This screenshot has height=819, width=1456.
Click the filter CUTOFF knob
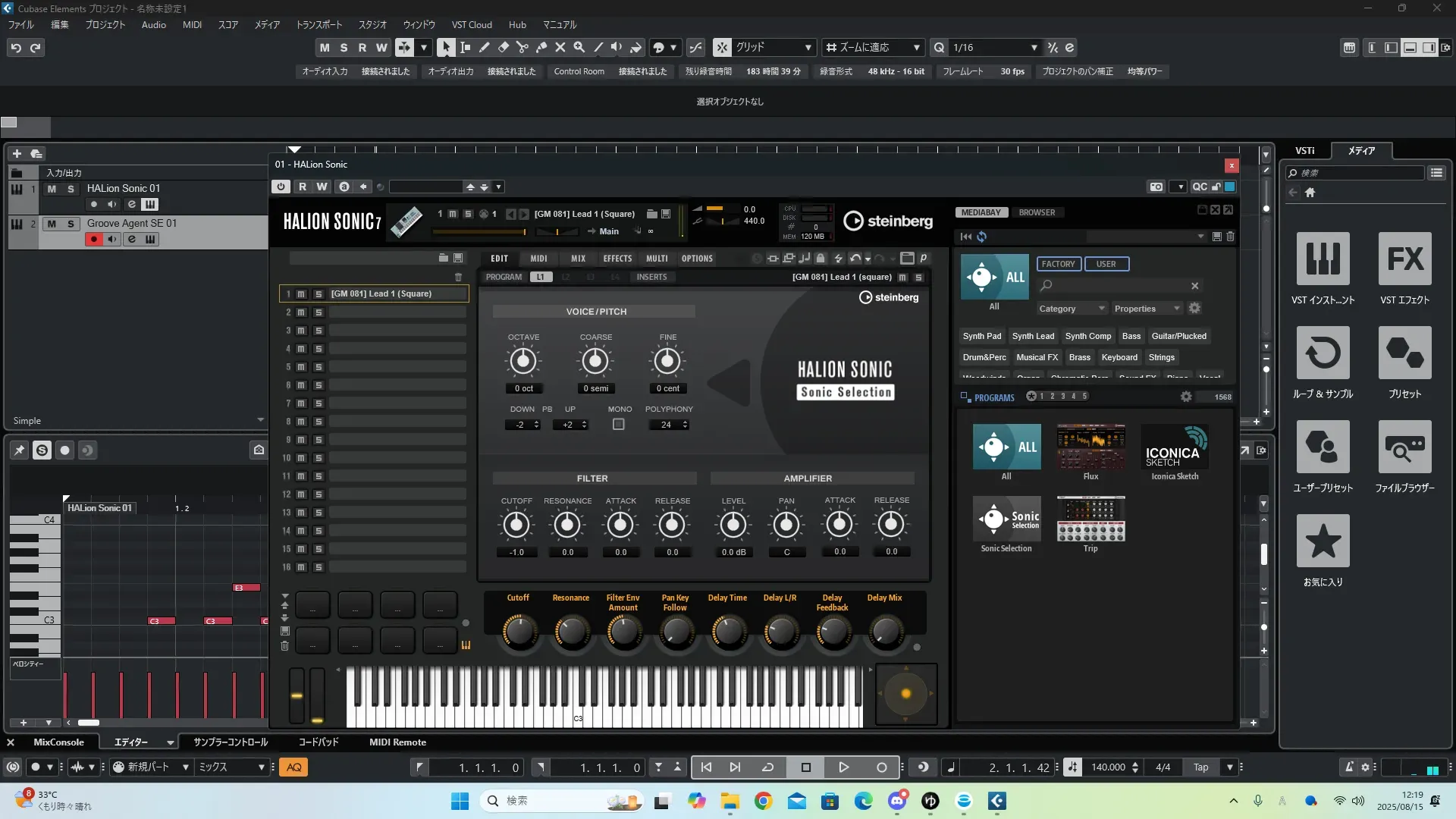tap(516, 525)
